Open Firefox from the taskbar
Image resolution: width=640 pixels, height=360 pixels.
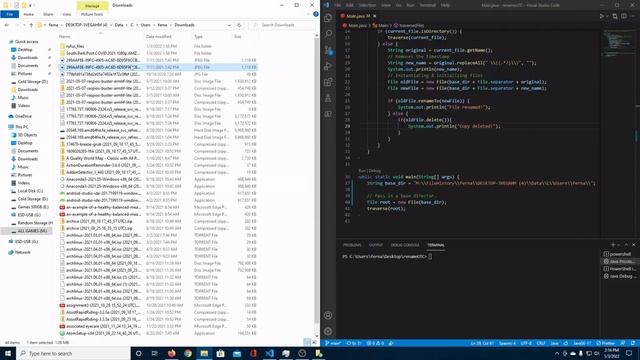(x=171, y=353)
